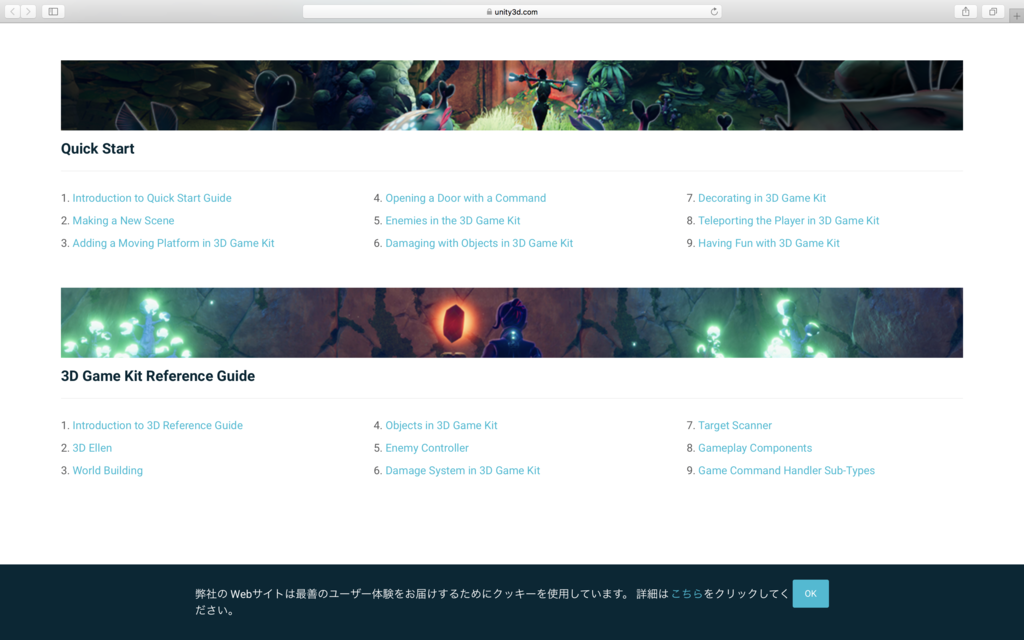Open the Share button in Safari toolbar
Image resolution: width=1024 pixels, height=640 pixels.
[965, 11]
